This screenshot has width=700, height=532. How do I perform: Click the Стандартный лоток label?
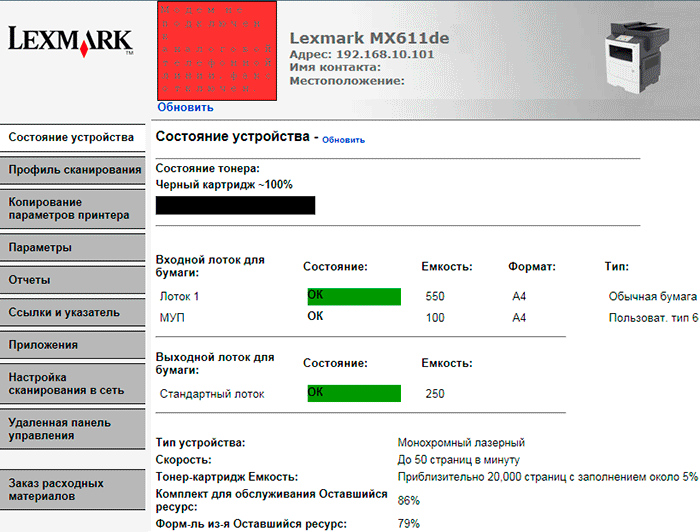pos(212,394)
